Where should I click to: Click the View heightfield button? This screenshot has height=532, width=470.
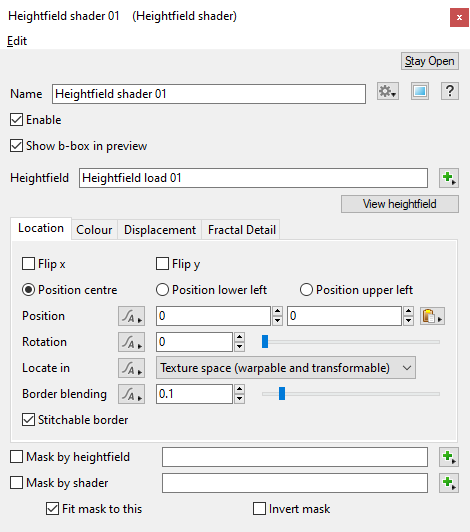400,204
